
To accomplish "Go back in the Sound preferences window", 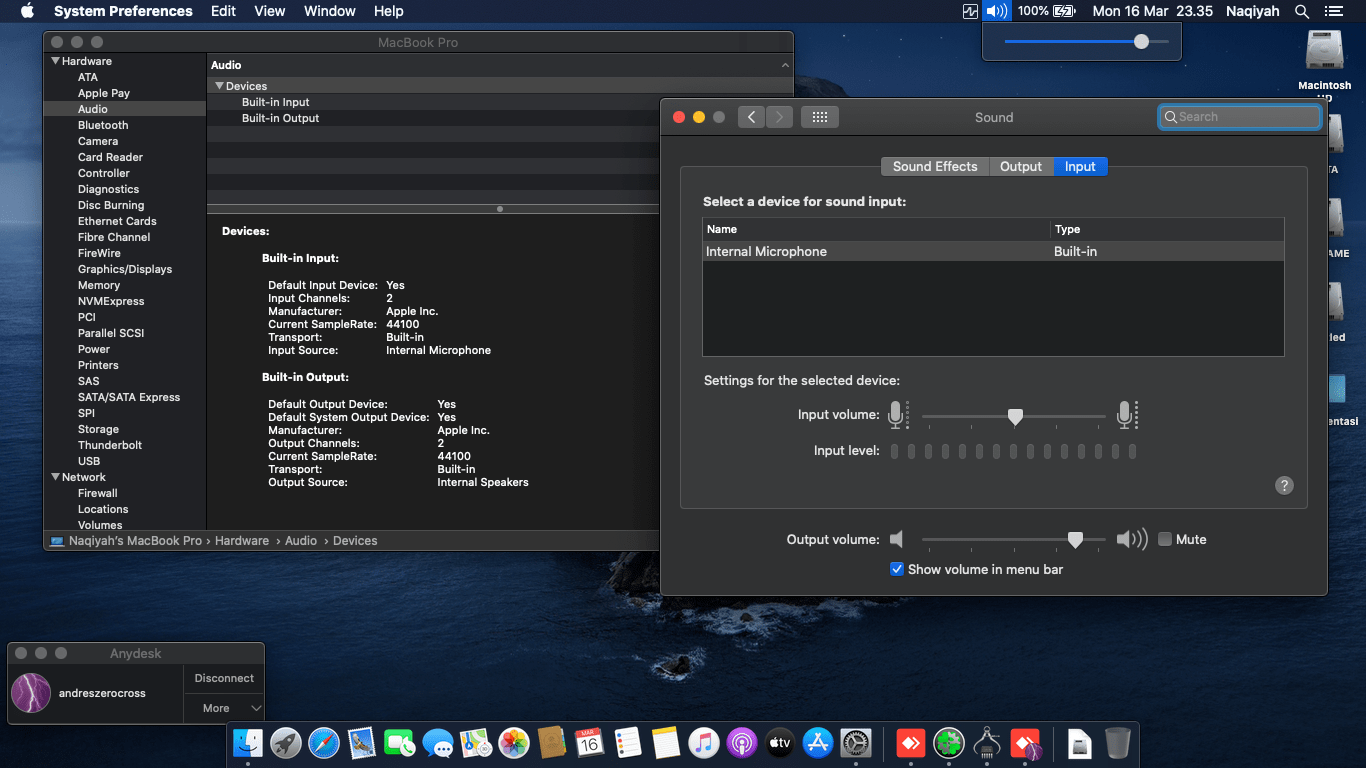I will (x=752, y=117).
